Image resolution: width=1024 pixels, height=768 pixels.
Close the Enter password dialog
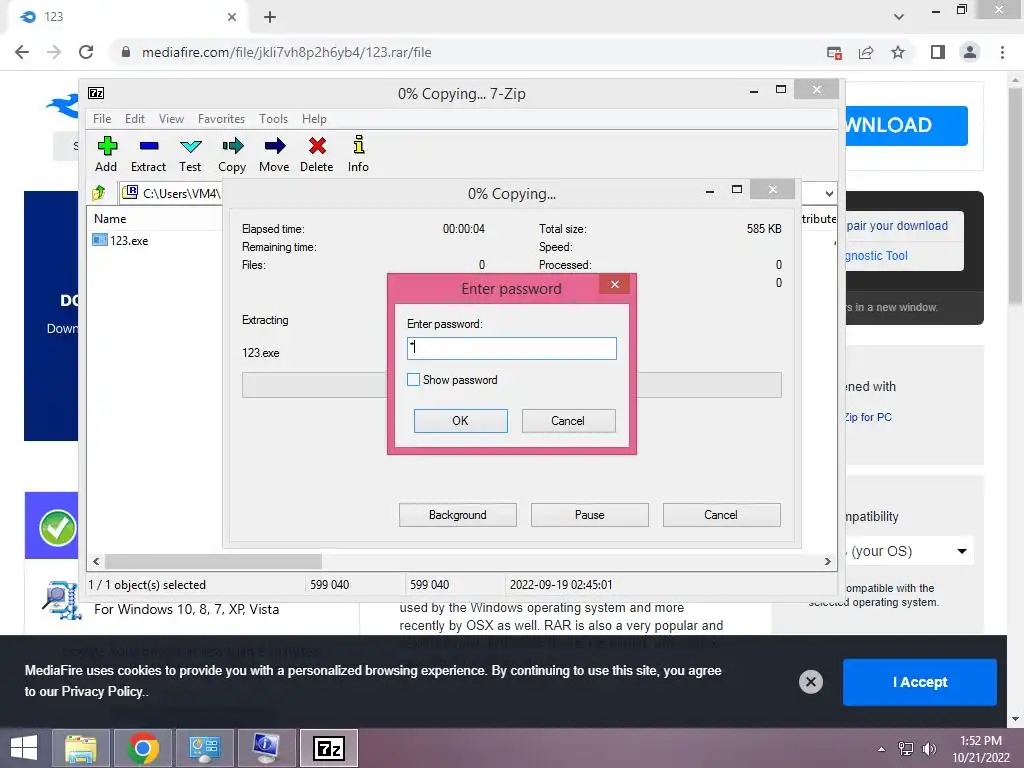pyautogui.click(x=615, y=284)
